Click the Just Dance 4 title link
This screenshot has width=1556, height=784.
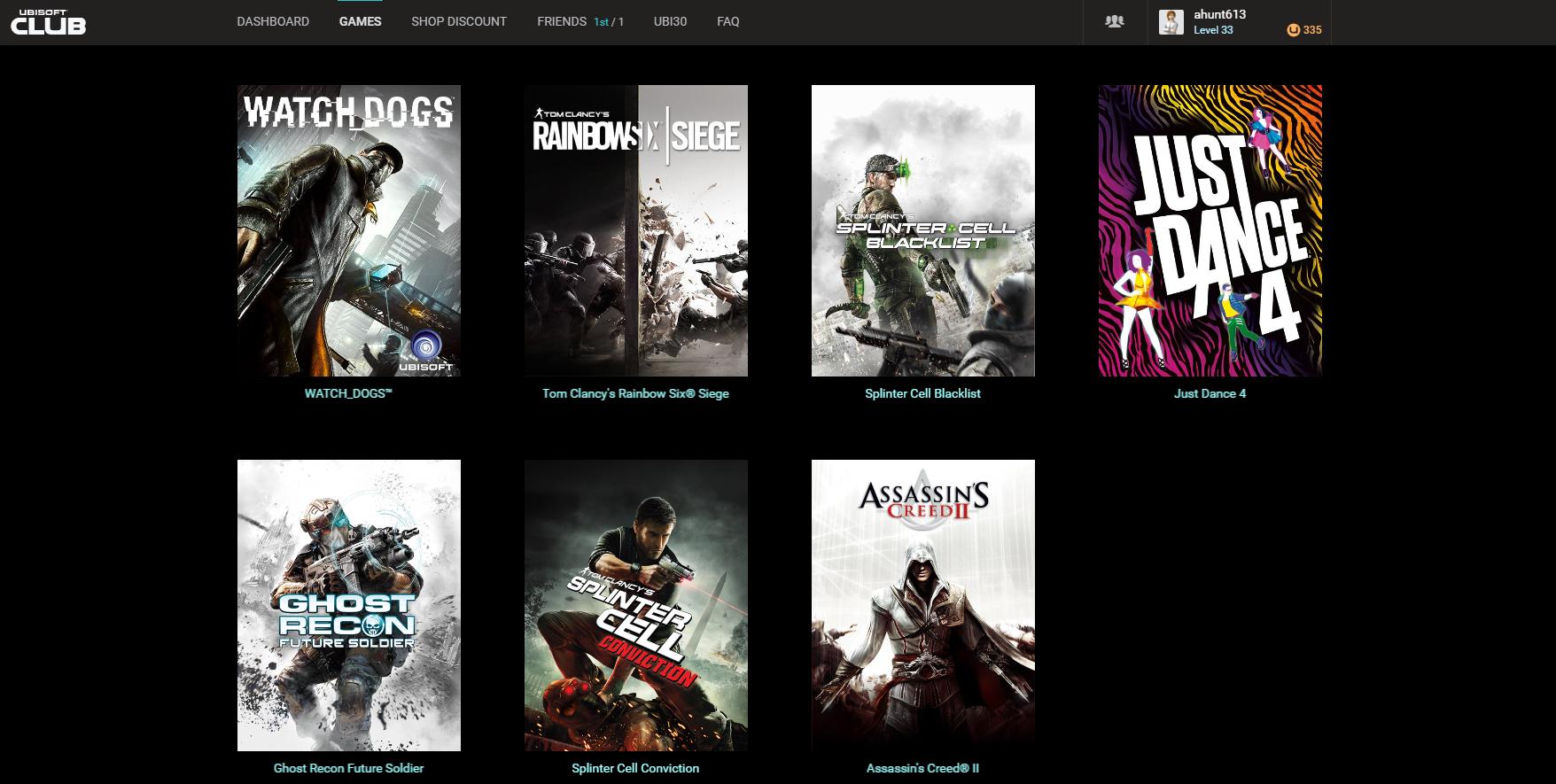pos(1210,393)
